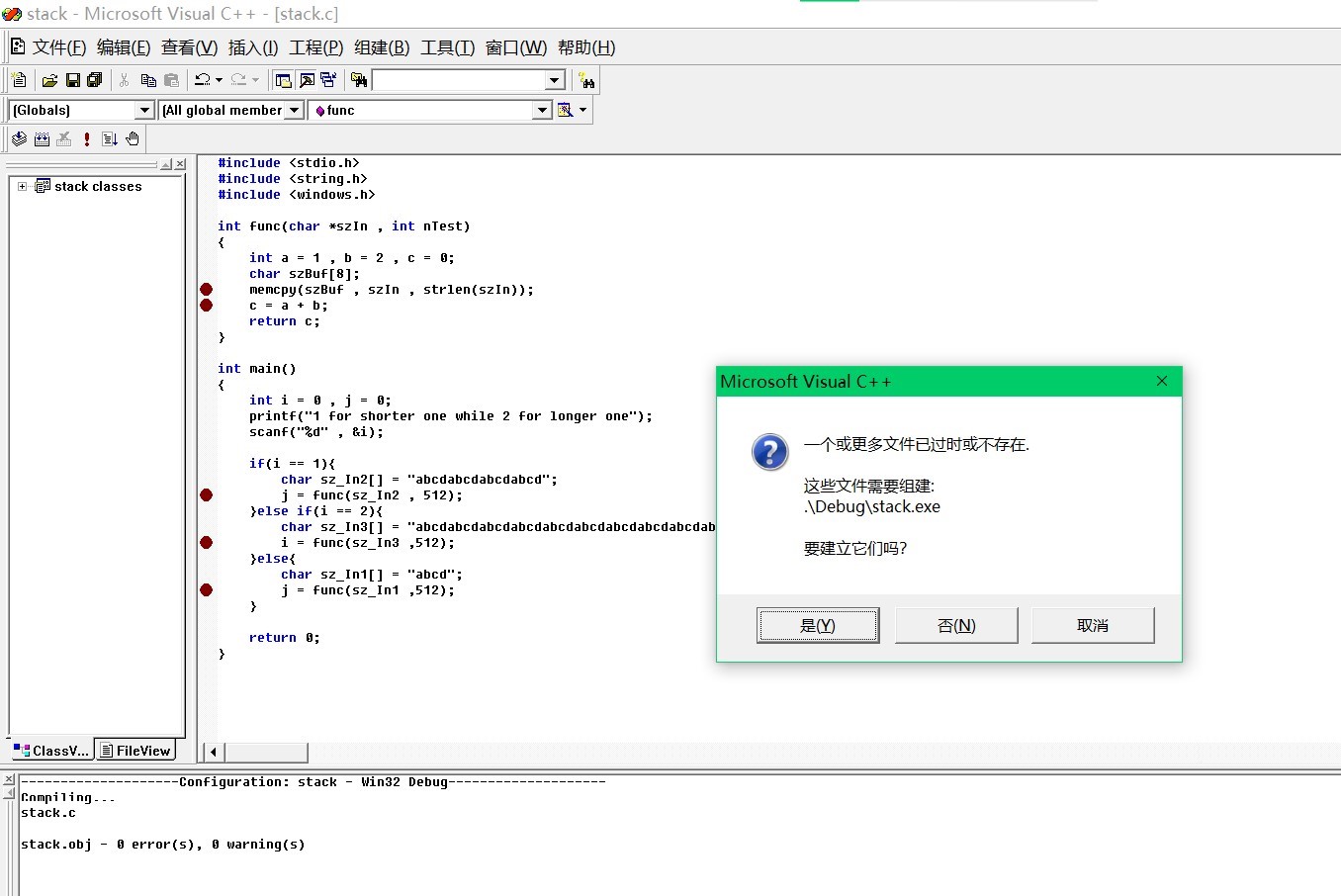This screenshot has height=896, width=1341.
Task: Open the Window List toolbar icon
Action: [328, 80]
